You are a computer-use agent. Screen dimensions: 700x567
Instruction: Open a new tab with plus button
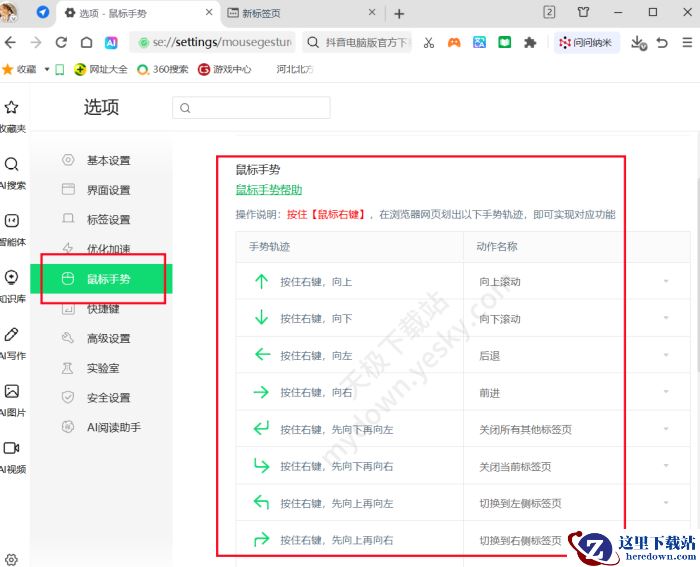tap(399, 14)
